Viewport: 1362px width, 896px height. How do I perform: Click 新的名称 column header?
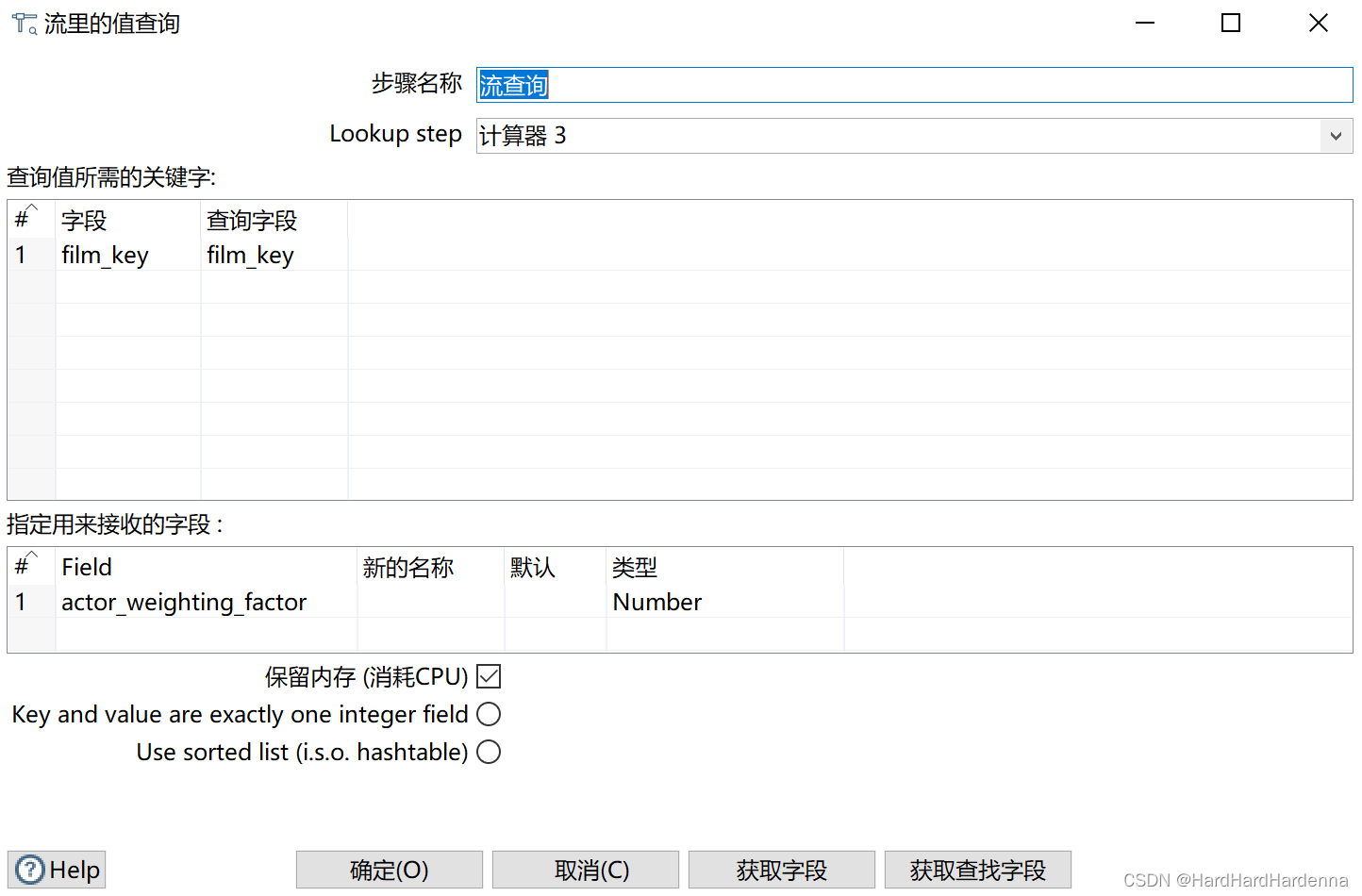(431, 568)
